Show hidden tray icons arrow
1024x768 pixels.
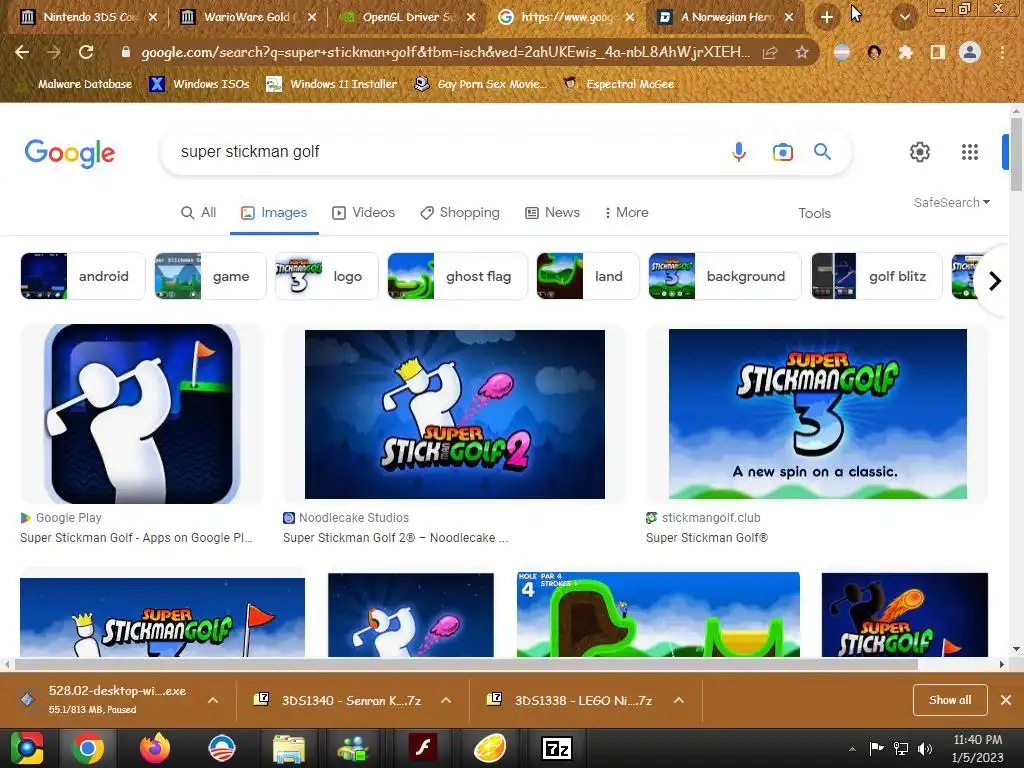pos(852,749)
